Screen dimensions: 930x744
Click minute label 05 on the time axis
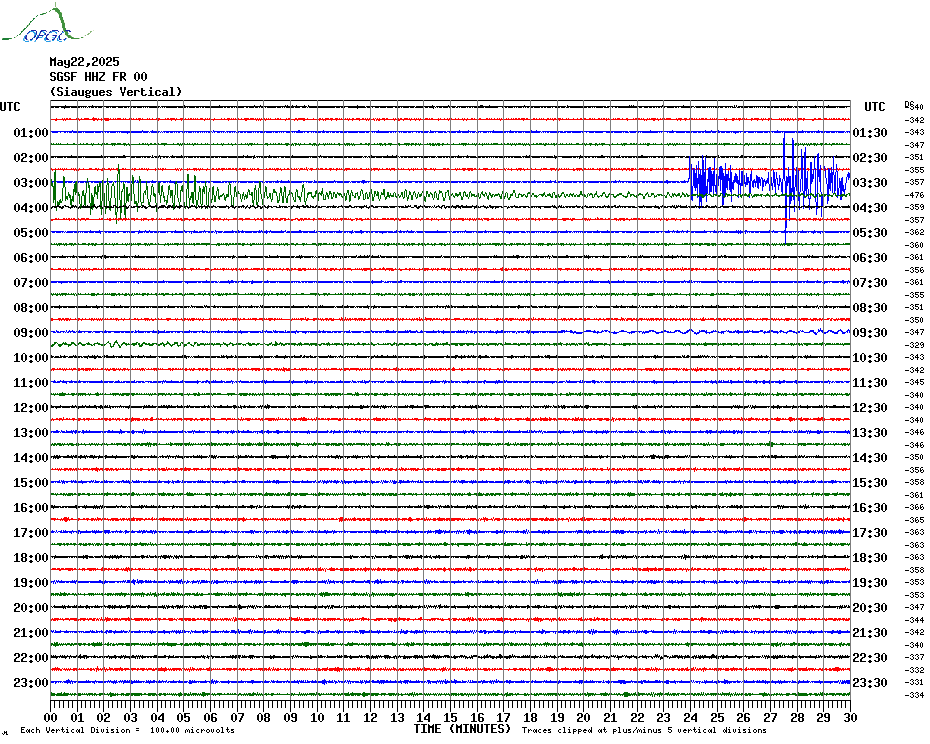(184, 717)
